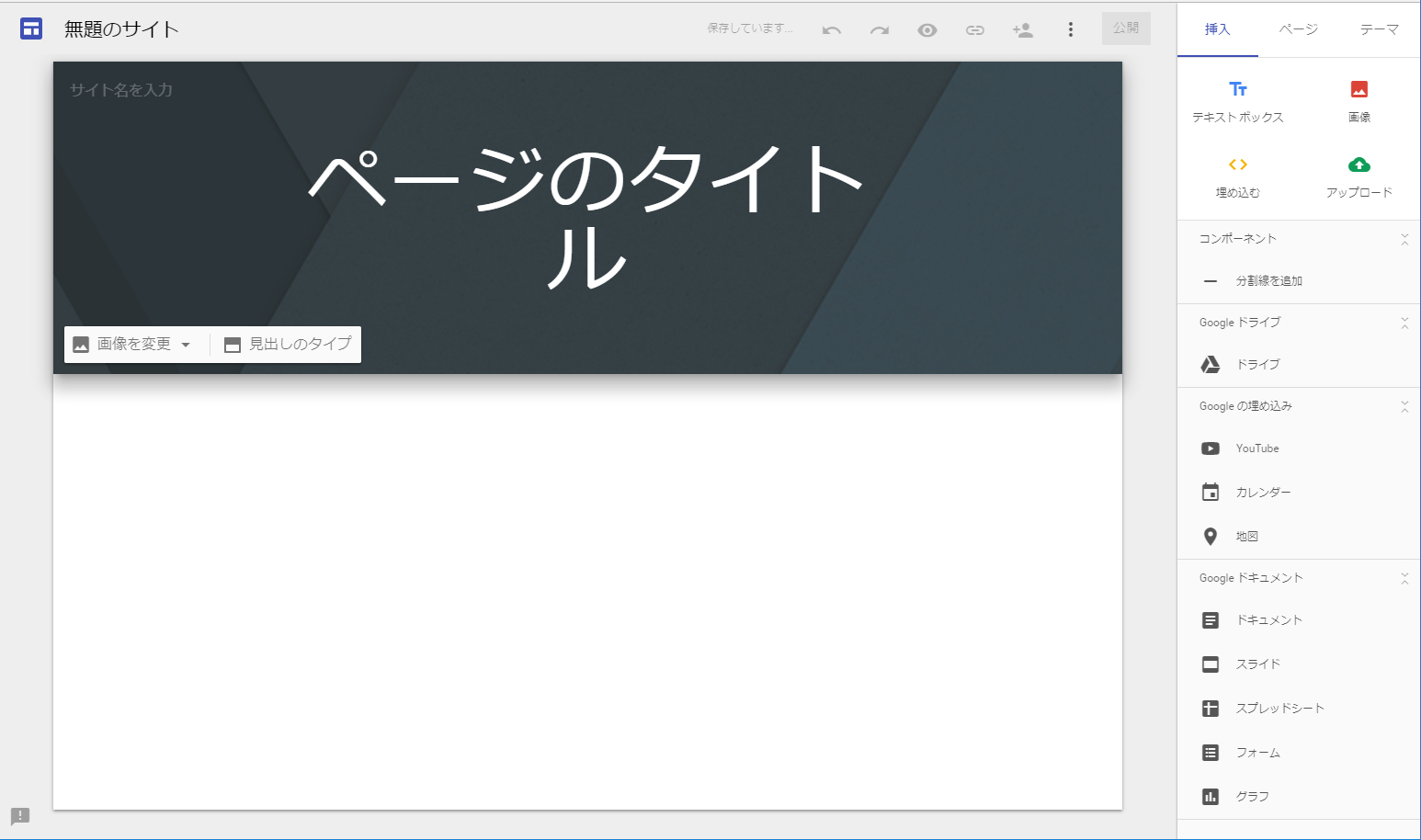Insert a YouTube video
This screenshot has width=1421, height=840.
1256,448
